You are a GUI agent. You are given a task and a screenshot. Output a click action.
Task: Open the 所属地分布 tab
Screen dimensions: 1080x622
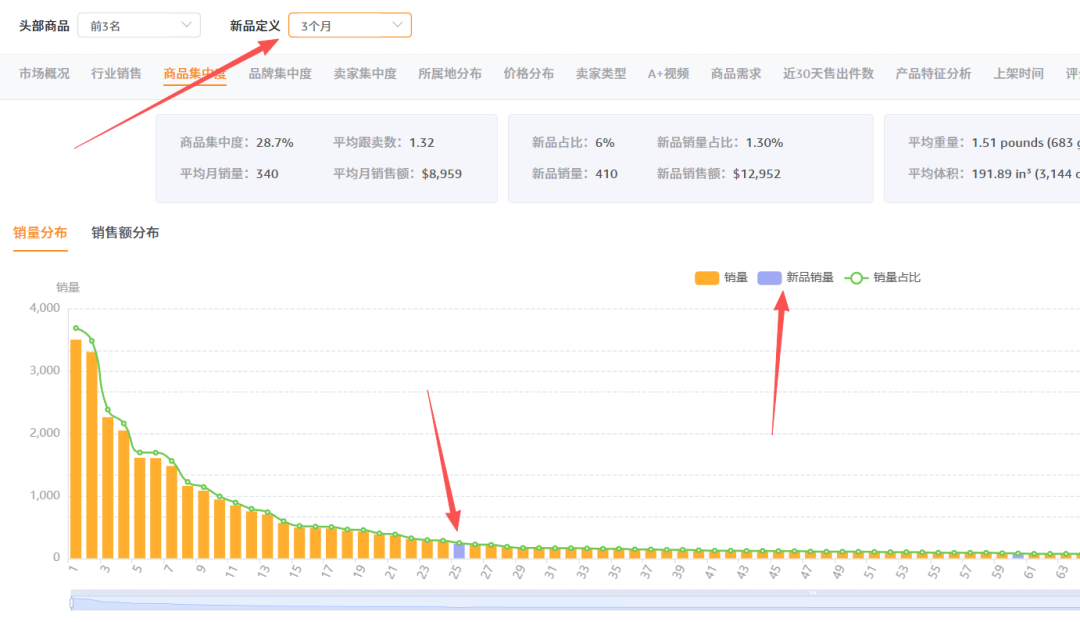pos(447,73)
